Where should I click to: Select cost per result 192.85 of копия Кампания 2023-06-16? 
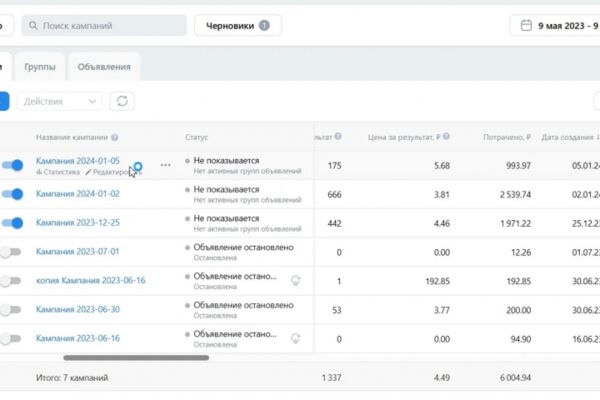coord(437,281)
